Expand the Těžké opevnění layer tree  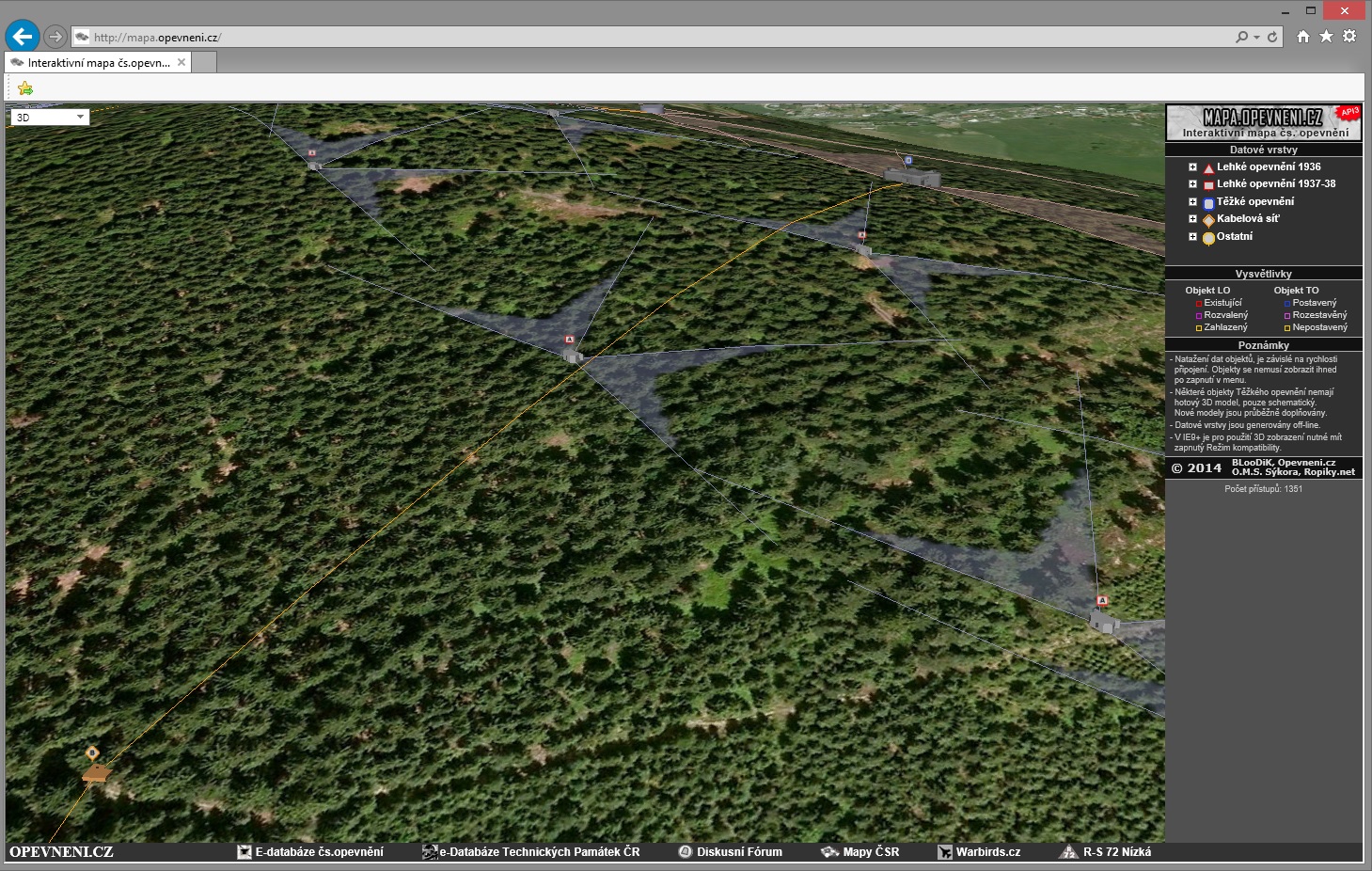pos(1192,202)
